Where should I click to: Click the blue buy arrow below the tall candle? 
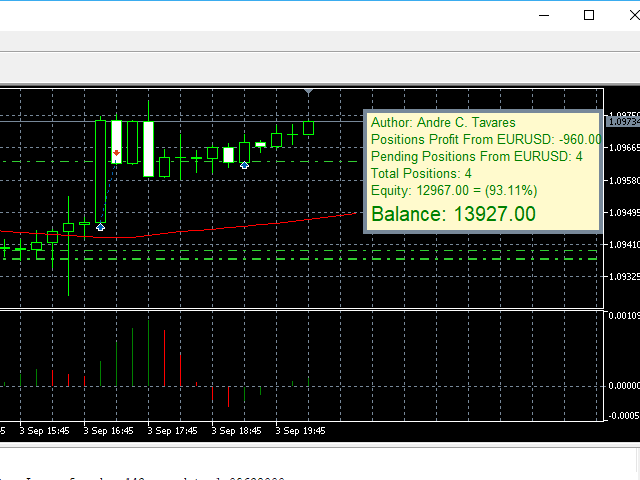[100, 227]
